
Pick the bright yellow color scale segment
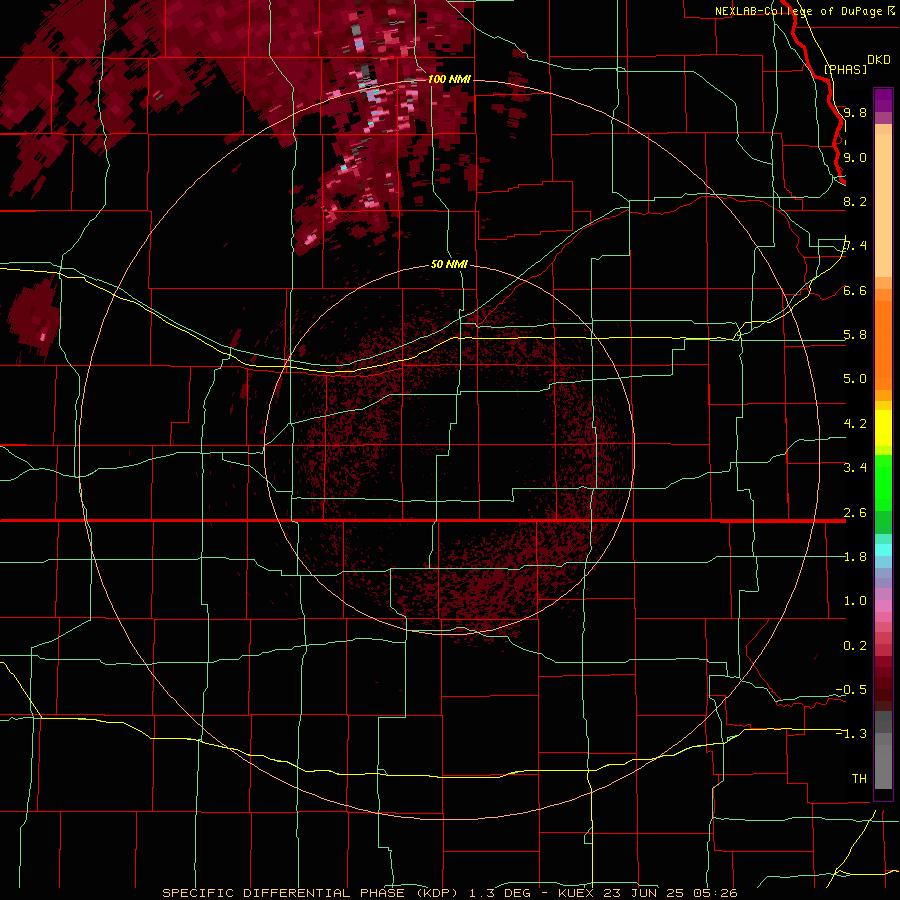(x=883, y=428)
